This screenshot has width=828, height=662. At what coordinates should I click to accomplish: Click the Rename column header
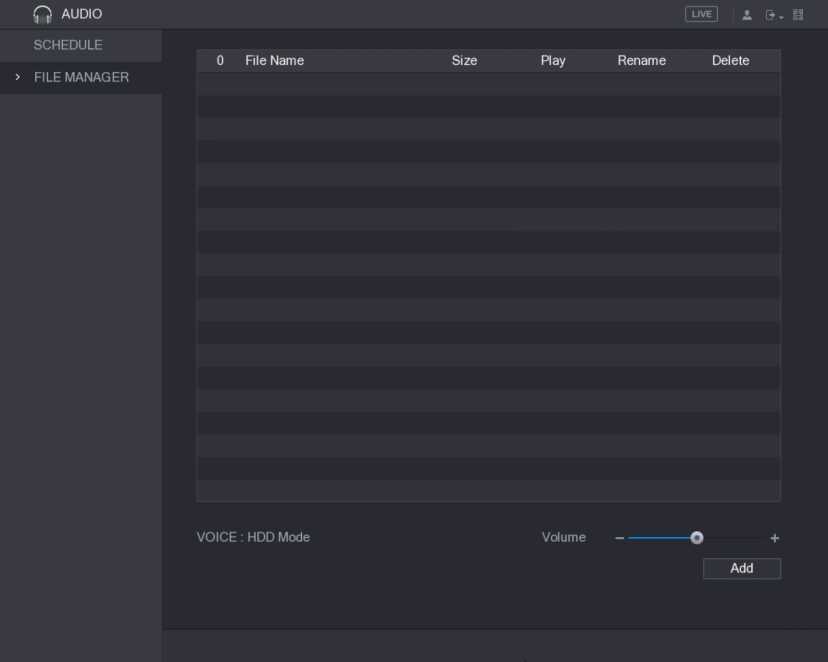tap(642, 61)
